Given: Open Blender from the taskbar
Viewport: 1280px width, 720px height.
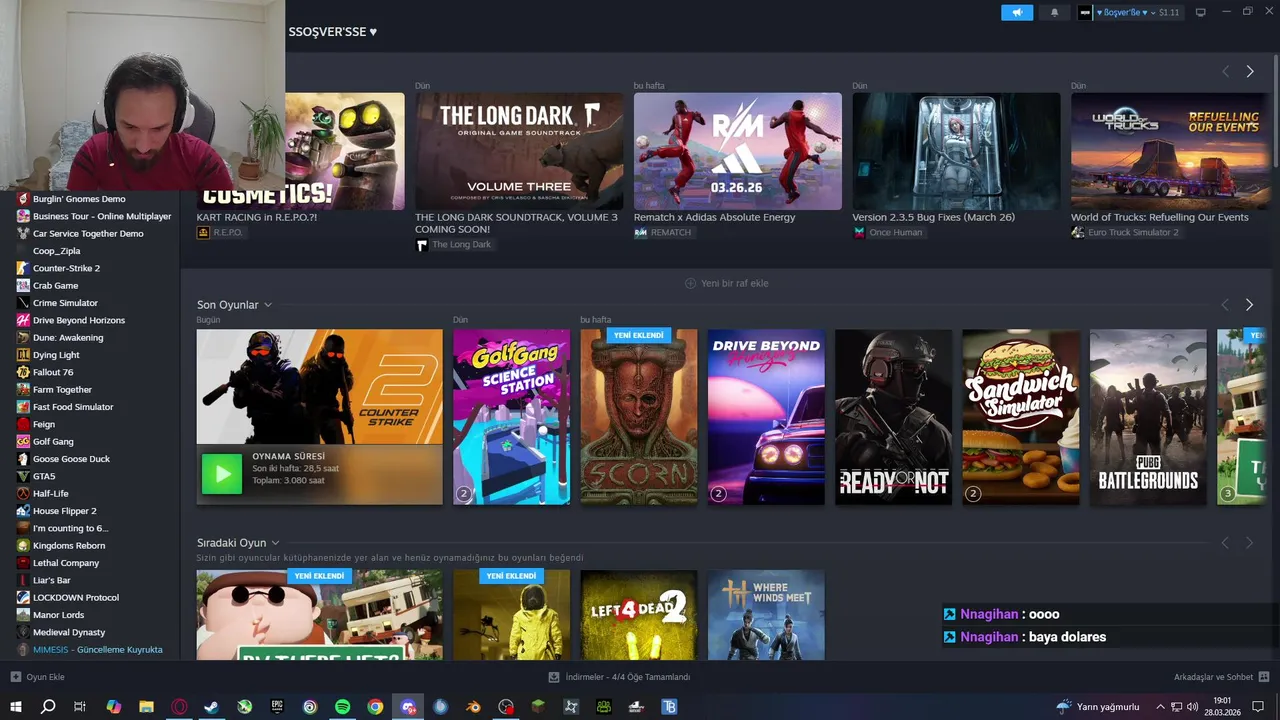Looking at the screenshot, I should click(x=473, y=706).
